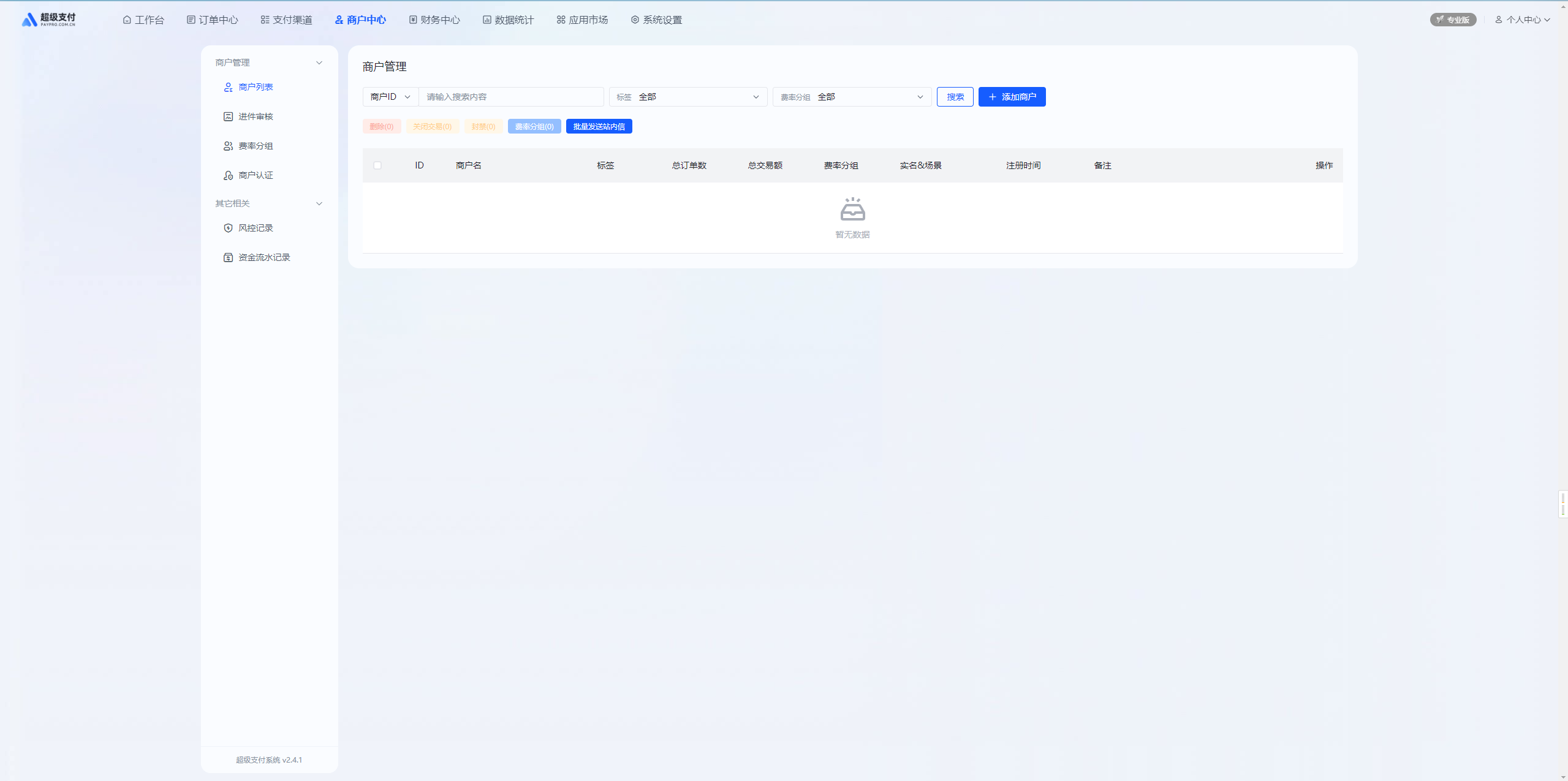Open the 商户ID search type dropdown
The height and width of the screenshot is (781, 1568).
coord(390,97)
